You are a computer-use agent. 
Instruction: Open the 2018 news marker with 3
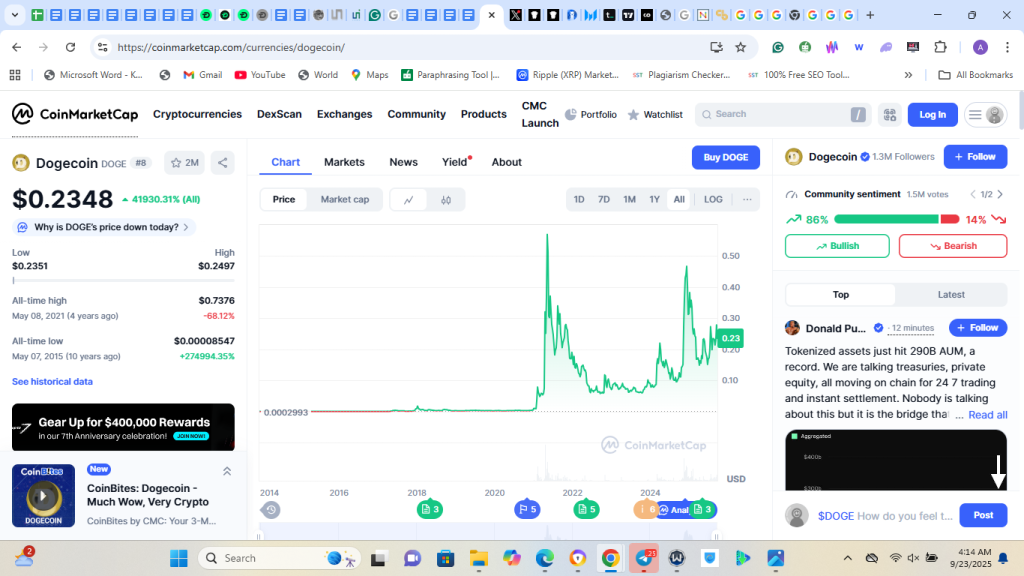point(430,509)
